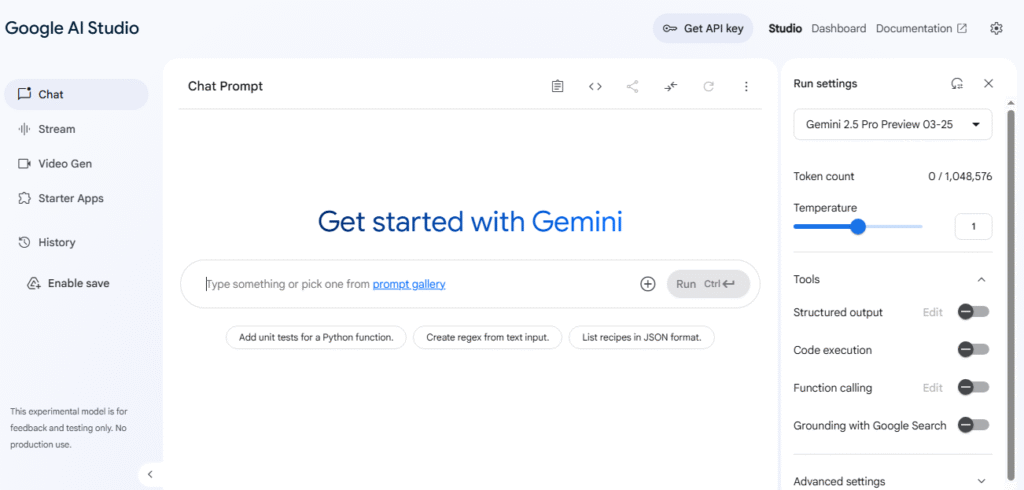Screen dimensions: 1024x490
Task: Click the plus icon to insert media
Action: 647,284
